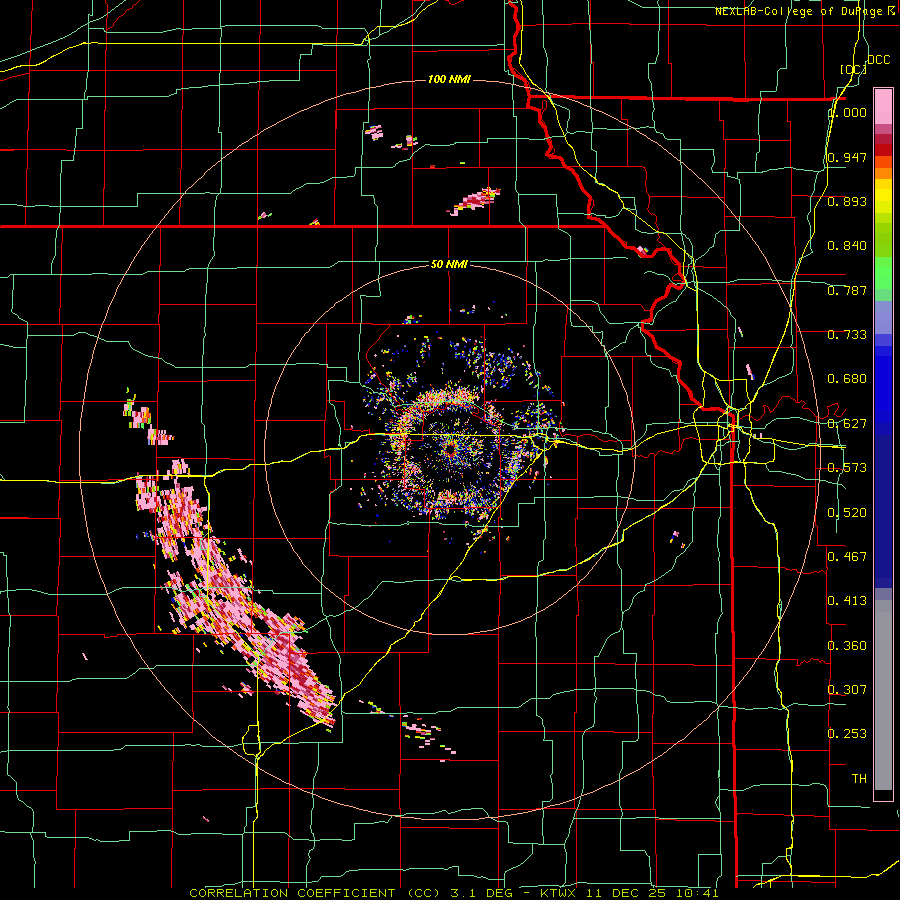
Task: Click the 0.360 color scale value
Action: [847, 645]
